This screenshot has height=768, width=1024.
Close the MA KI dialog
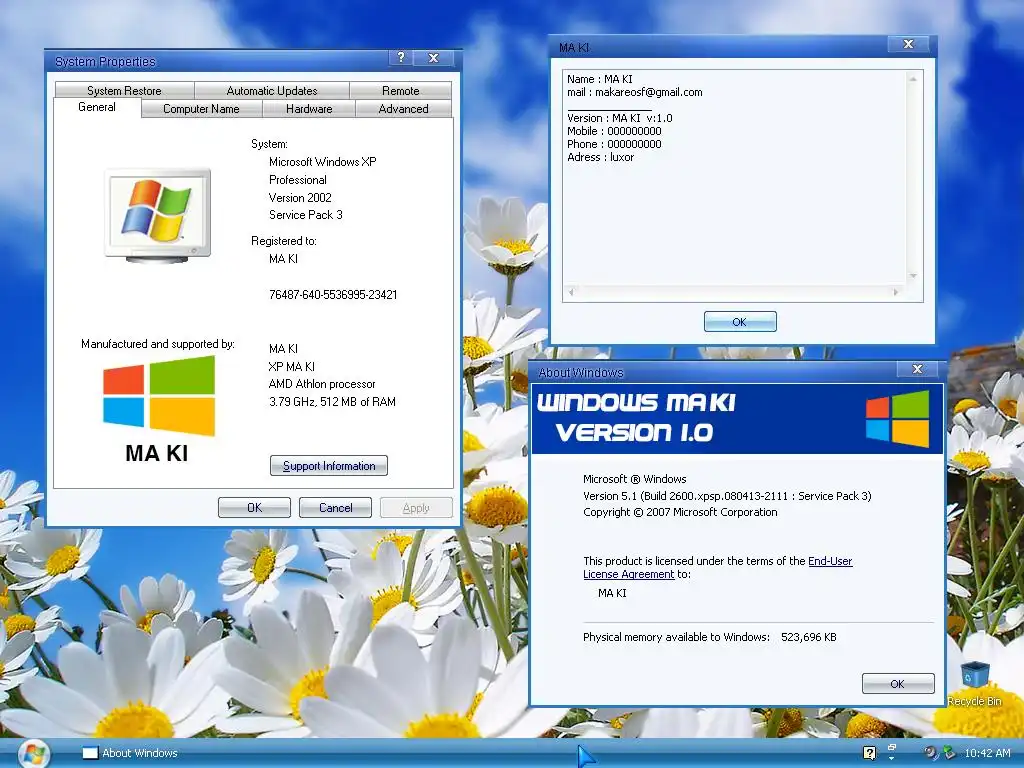pyautogui.click(x=908, y=44)
